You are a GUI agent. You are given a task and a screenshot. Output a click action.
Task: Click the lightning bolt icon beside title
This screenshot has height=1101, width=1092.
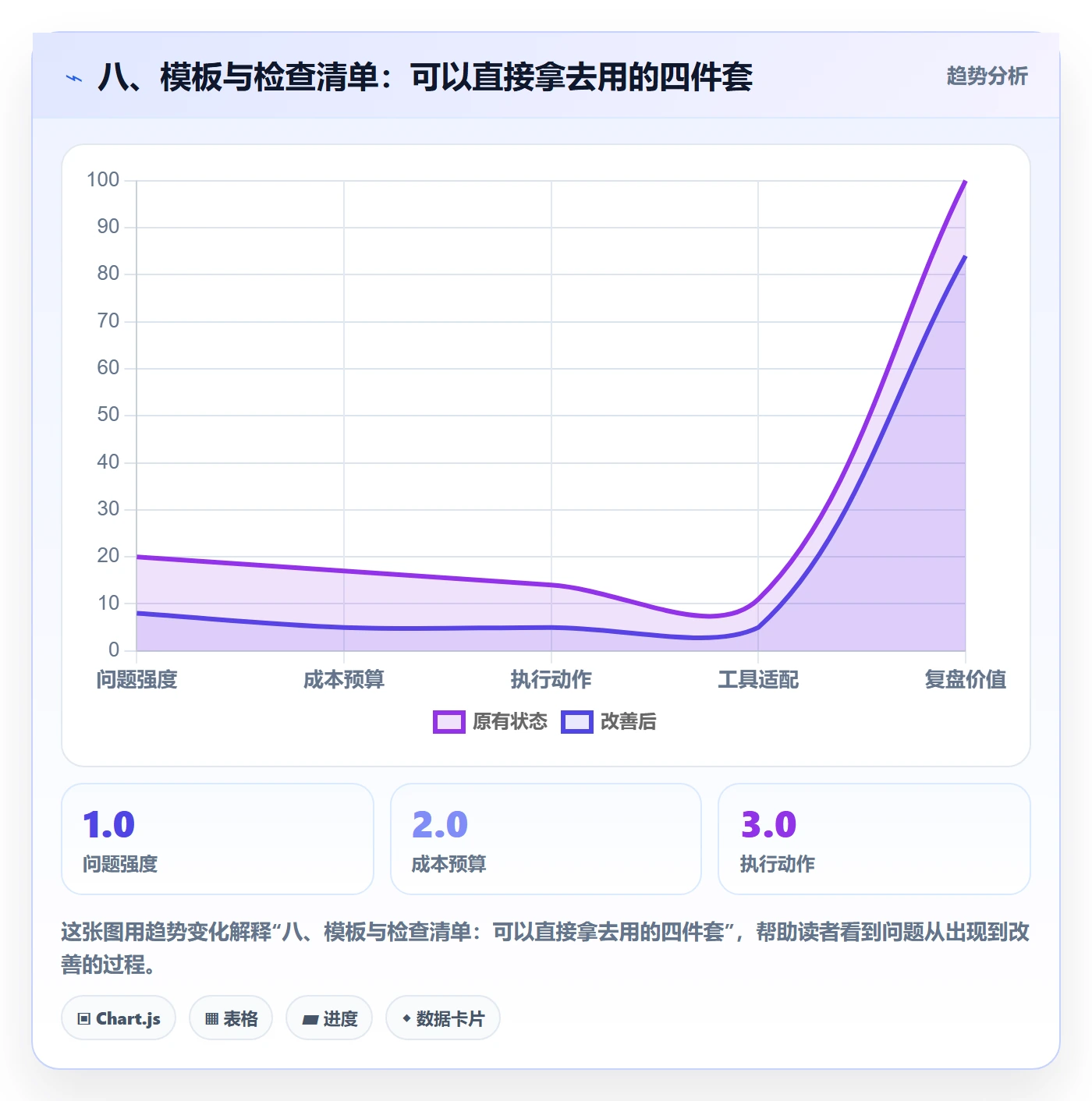[x=74, y=78]
